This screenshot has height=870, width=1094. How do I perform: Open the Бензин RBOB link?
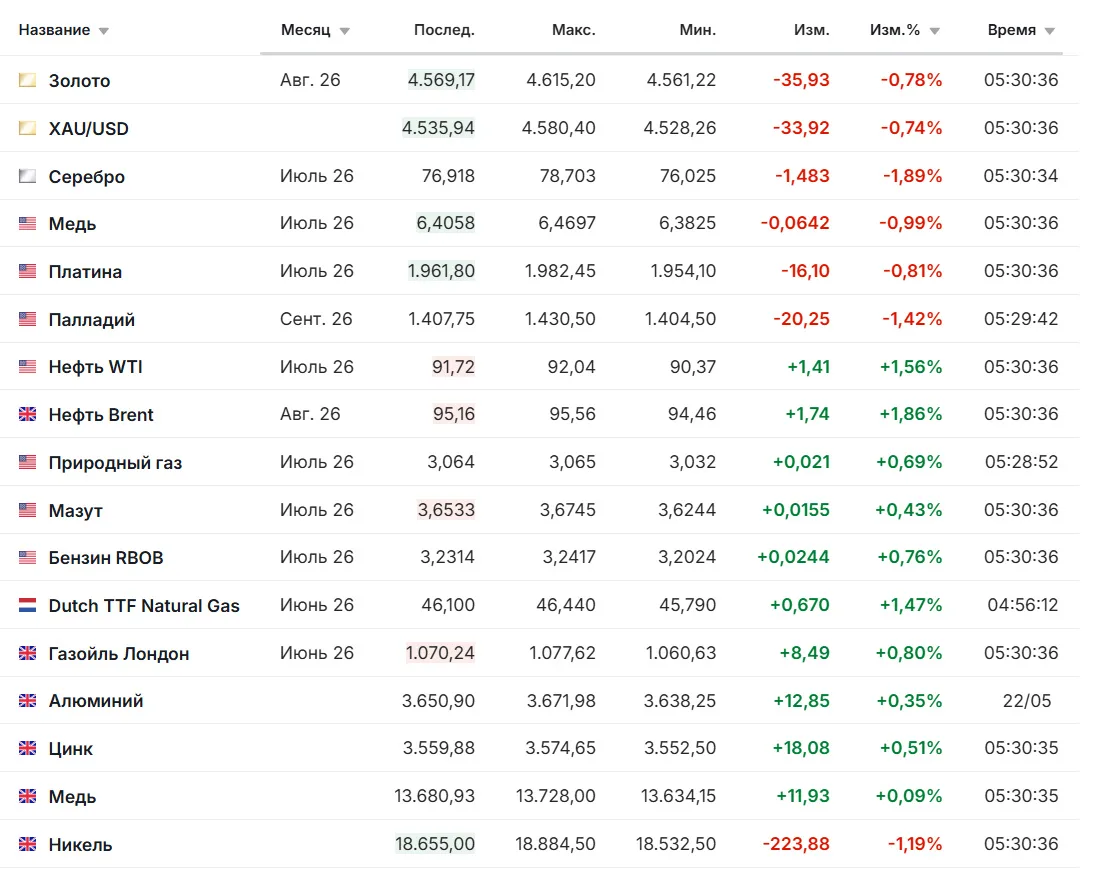(x=105, y=557)
